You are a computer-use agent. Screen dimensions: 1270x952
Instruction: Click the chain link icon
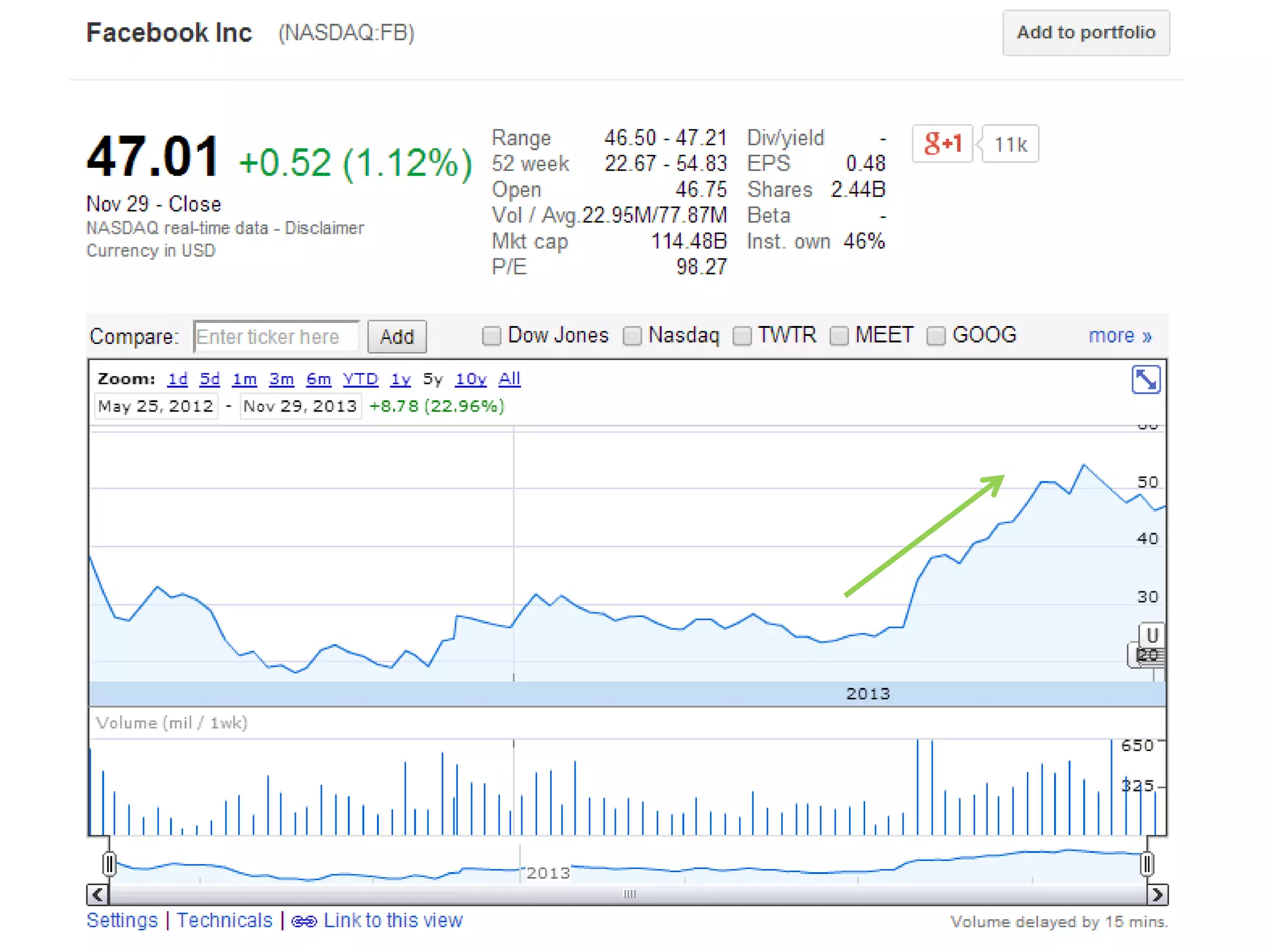tap(304, 922)
